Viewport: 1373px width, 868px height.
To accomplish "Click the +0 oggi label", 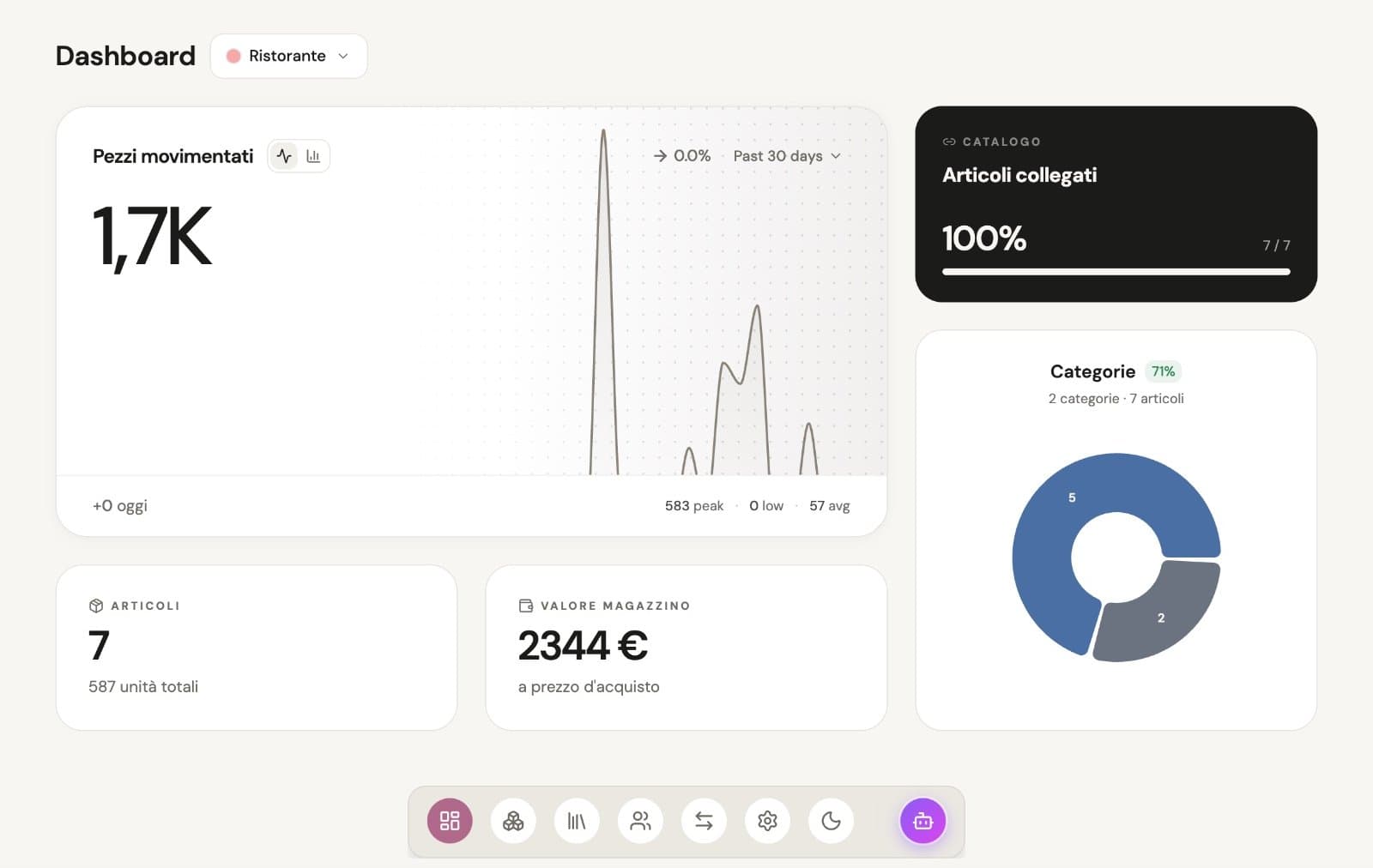I will pyautogui.click(x=120, y=506).
